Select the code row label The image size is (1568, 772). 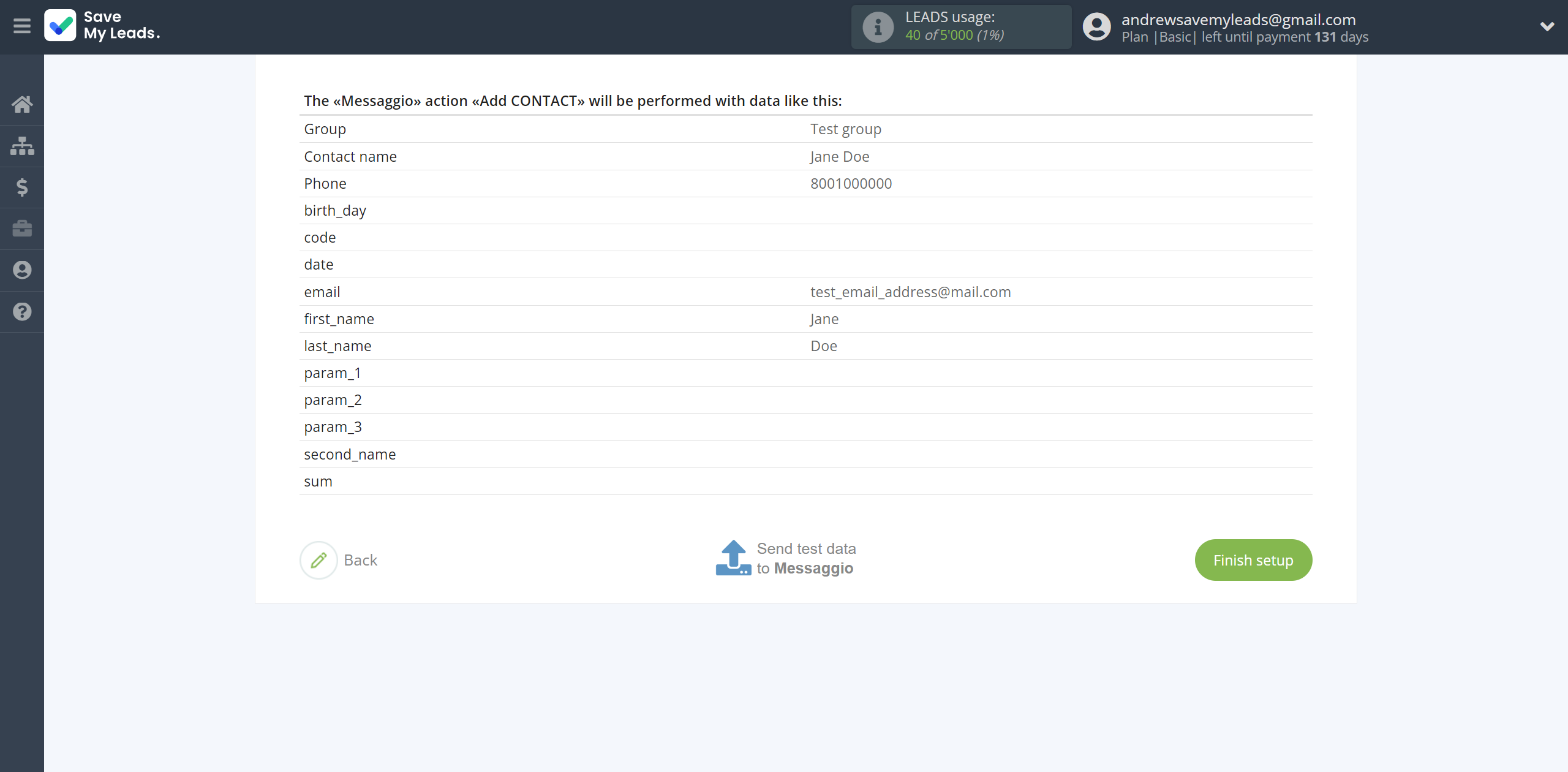coord(320,238)
